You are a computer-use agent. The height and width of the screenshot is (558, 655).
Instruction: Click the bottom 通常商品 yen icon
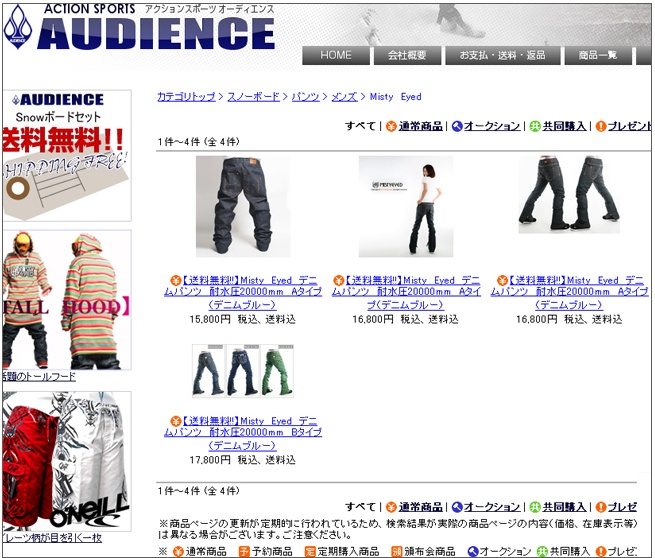[391, 507]
